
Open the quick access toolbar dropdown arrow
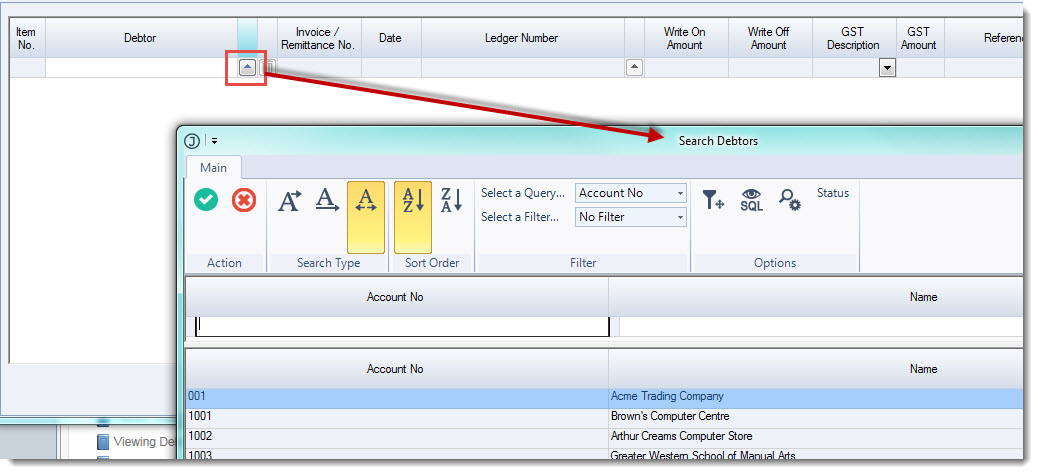click(x=214, y=141)
